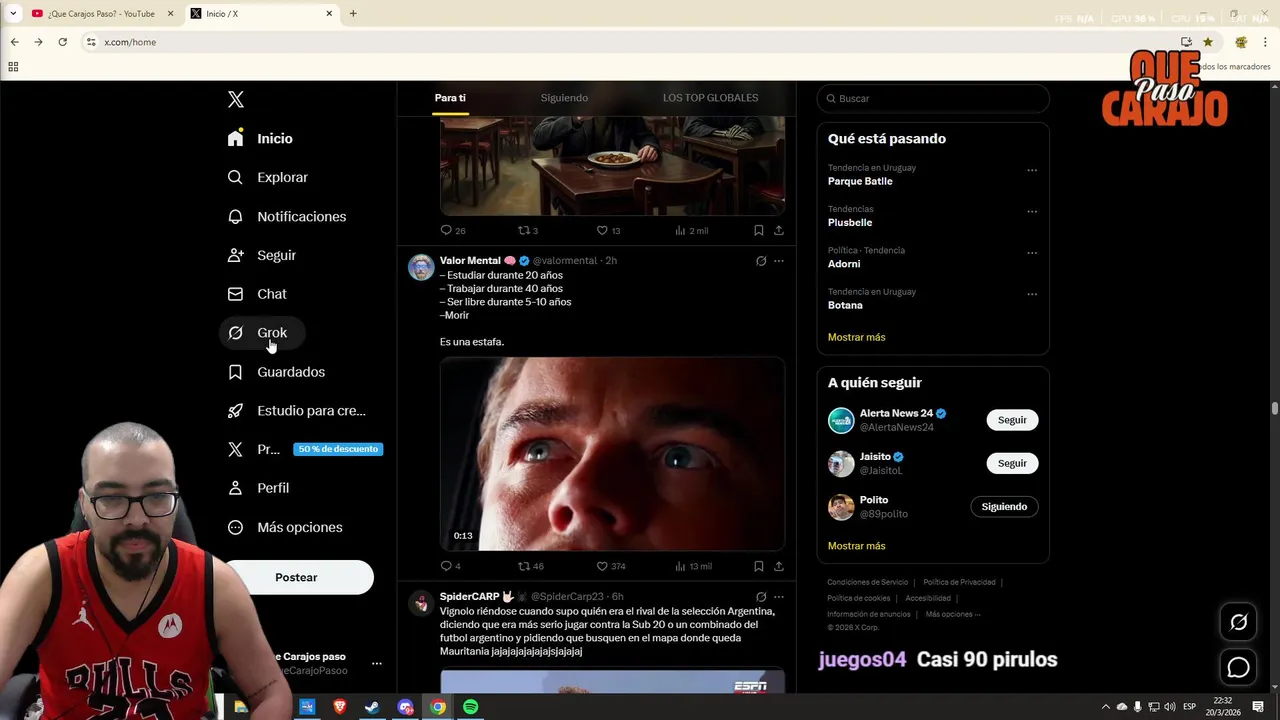View analytics of post with 13 mil views
The image size is (1280, 720).
(693, 566)
